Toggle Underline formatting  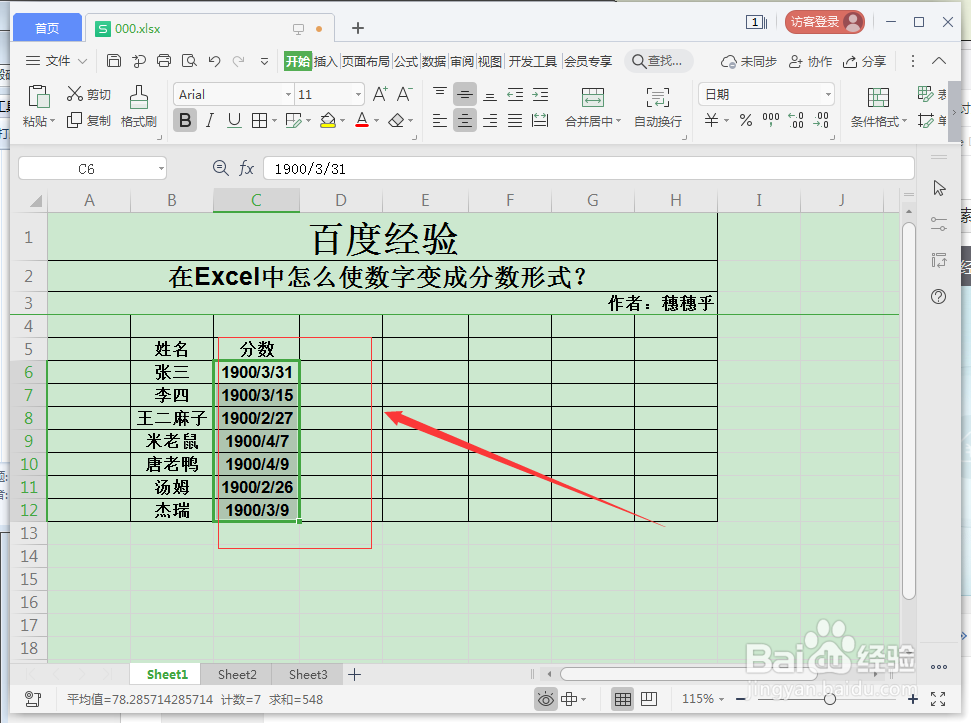coord(234,120)
